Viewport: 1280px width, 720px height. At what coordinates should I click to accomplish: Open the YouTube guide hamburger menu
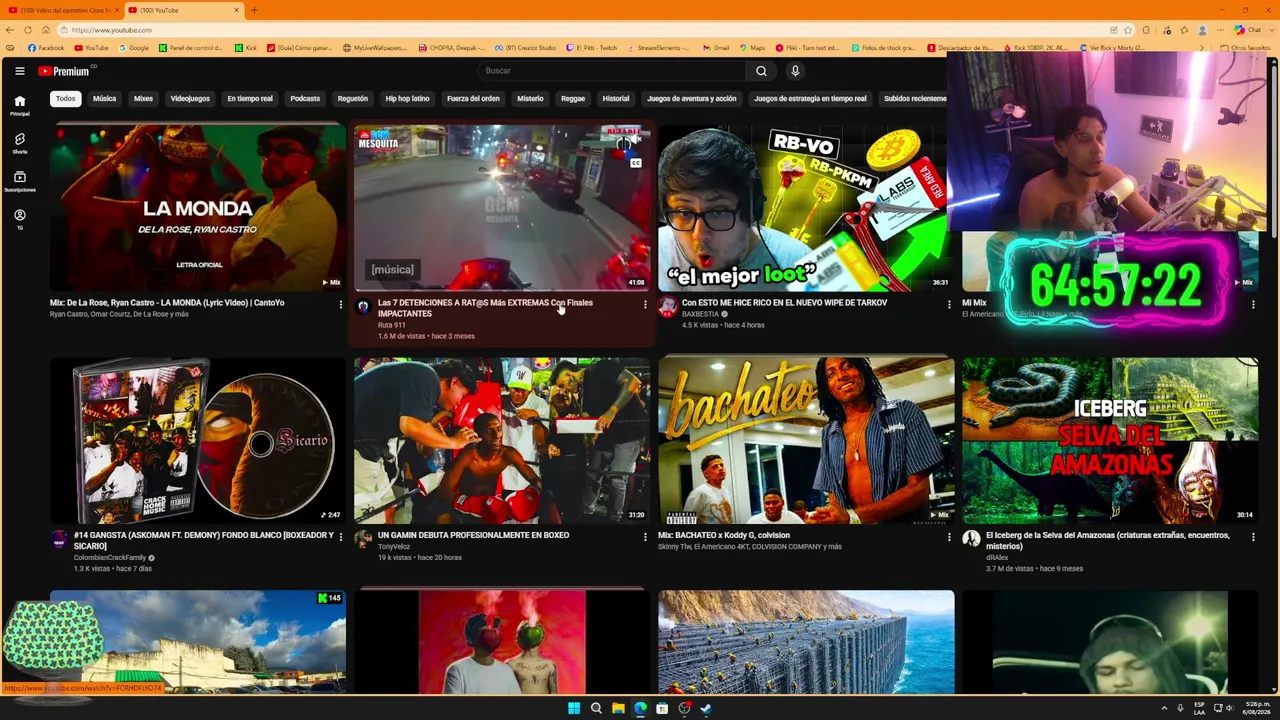click(x=19, y=71)
